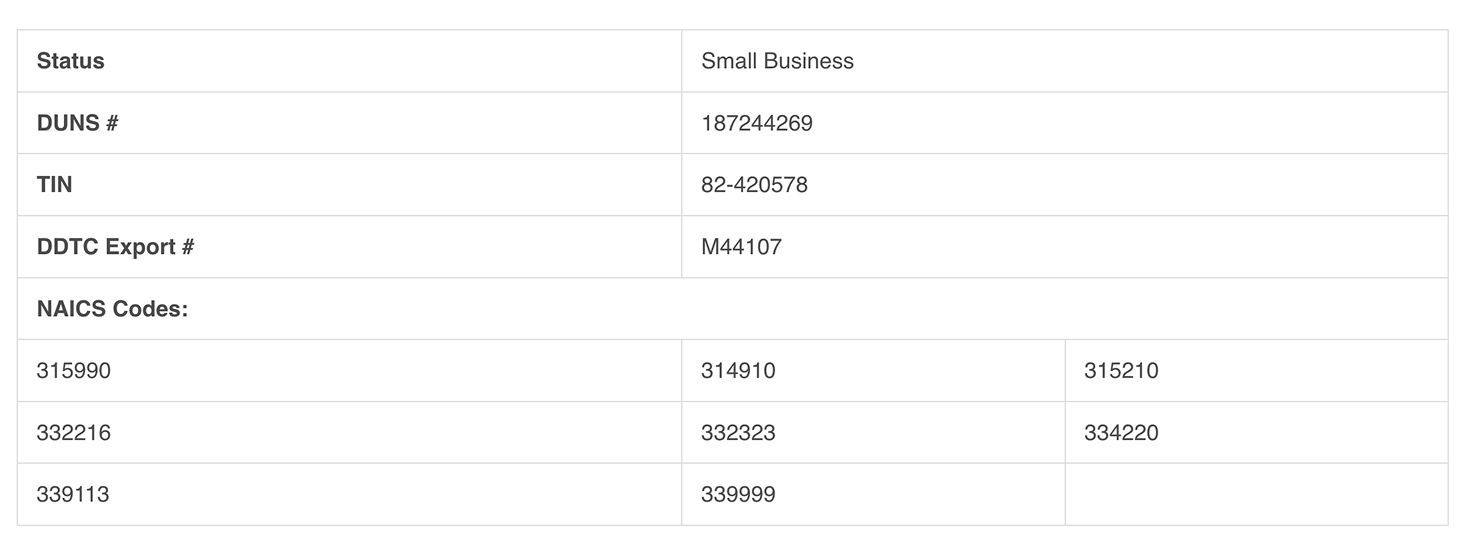Screen dimensions: 1463x547
Task: Click the DUNS # label
Action: [77, 123]
